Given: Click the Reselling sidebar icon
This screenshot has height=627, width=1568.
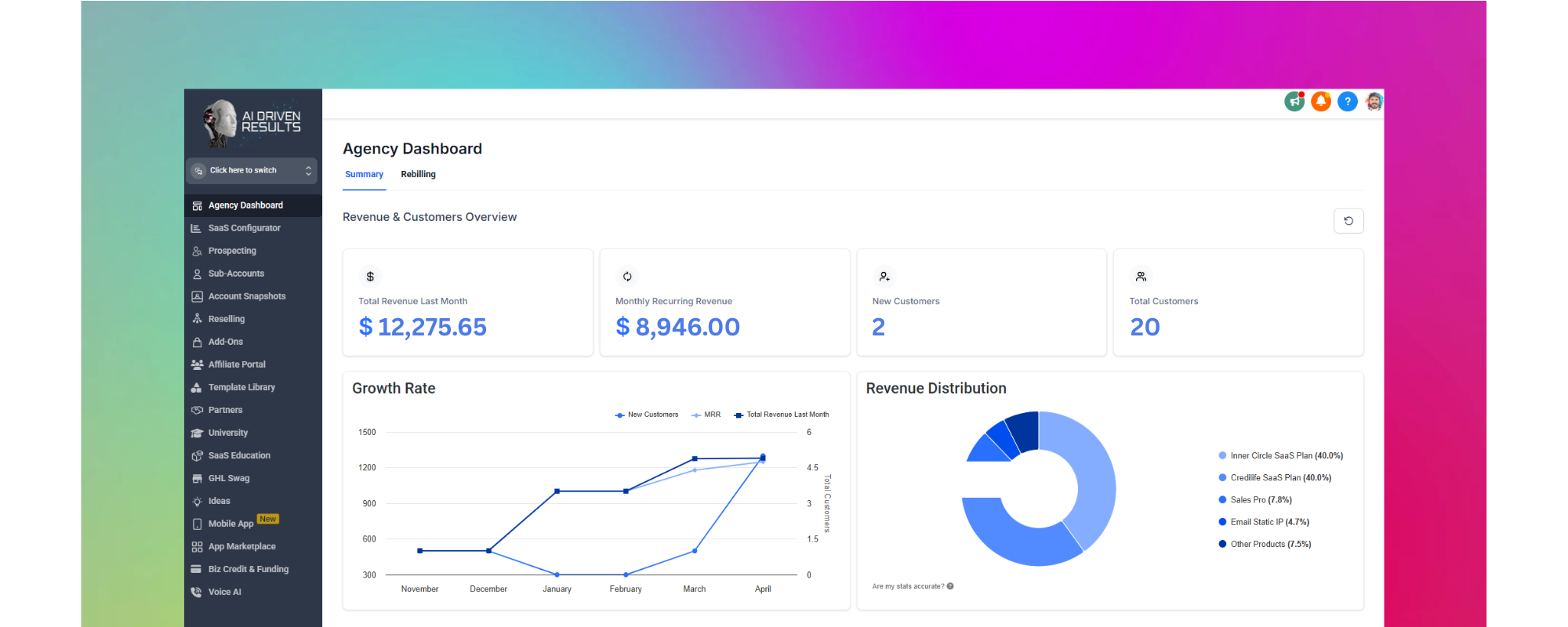Looking at the screenshot, I should tap(198, 319).
